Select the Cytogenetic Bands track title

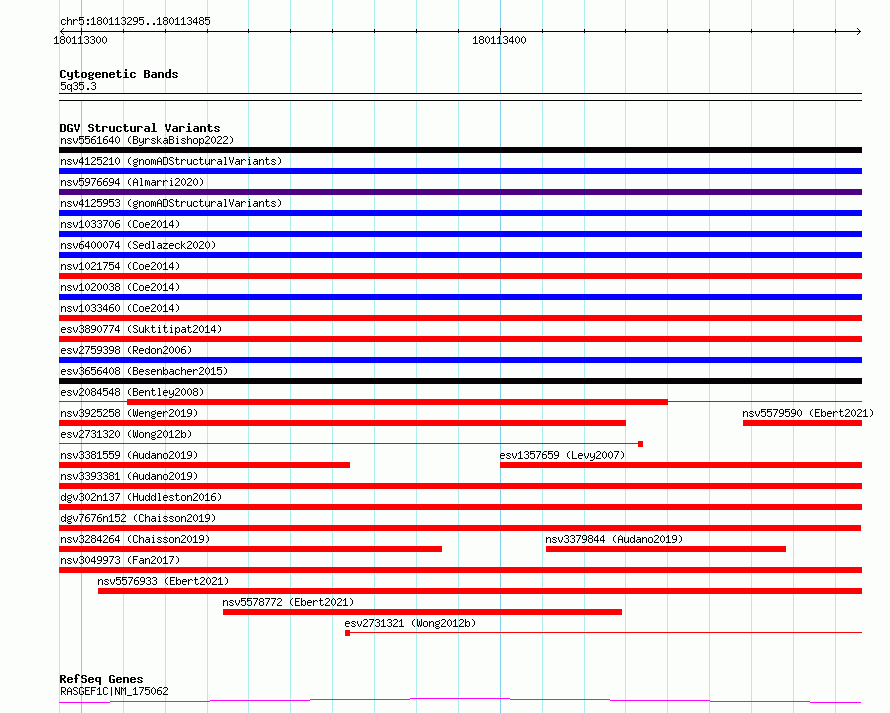coord(119,74)
